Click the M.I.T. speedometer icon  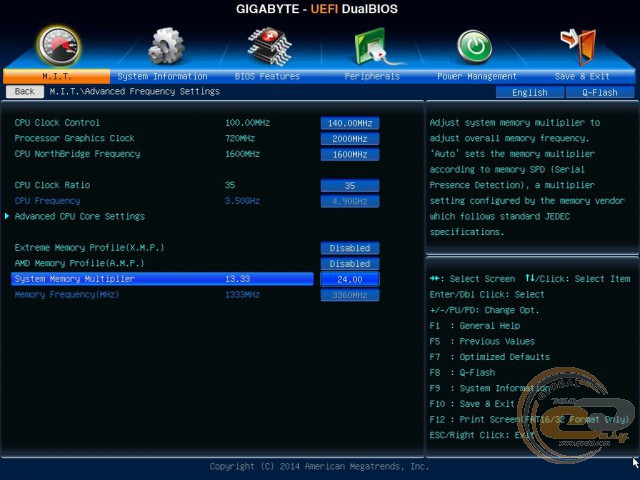pos(59,46)
